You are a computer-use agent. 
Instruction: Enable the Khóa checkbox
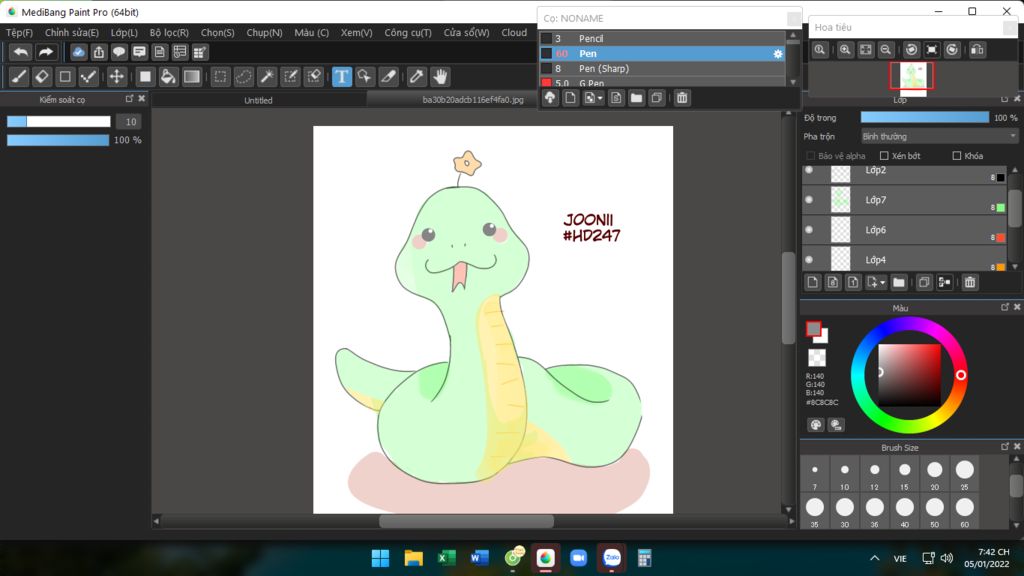click(957, 156)
